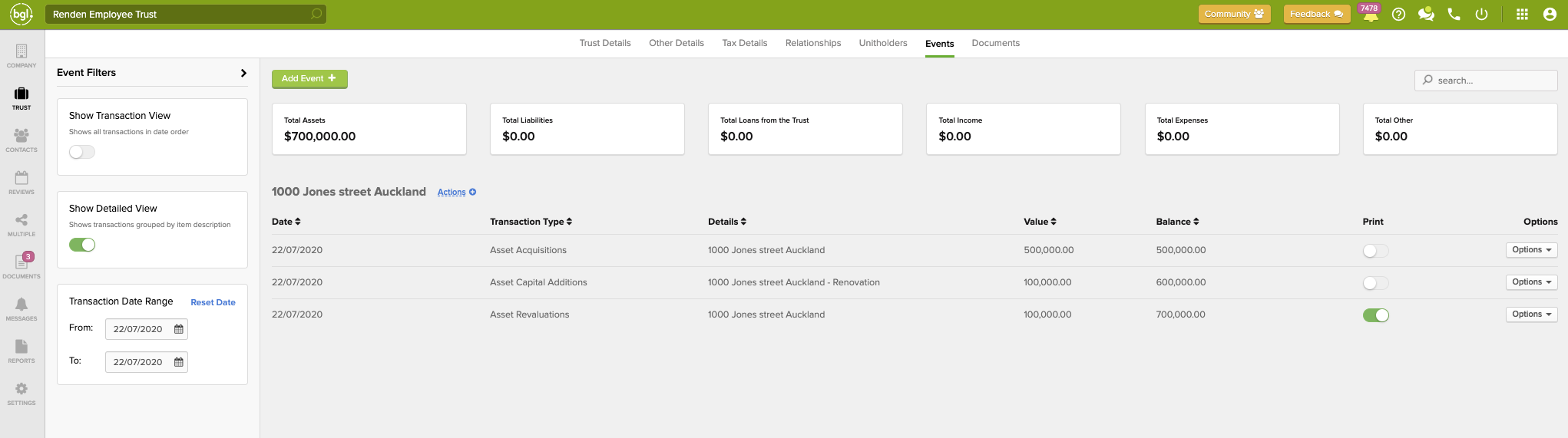Click the help question mark icon

(1398, 15)
